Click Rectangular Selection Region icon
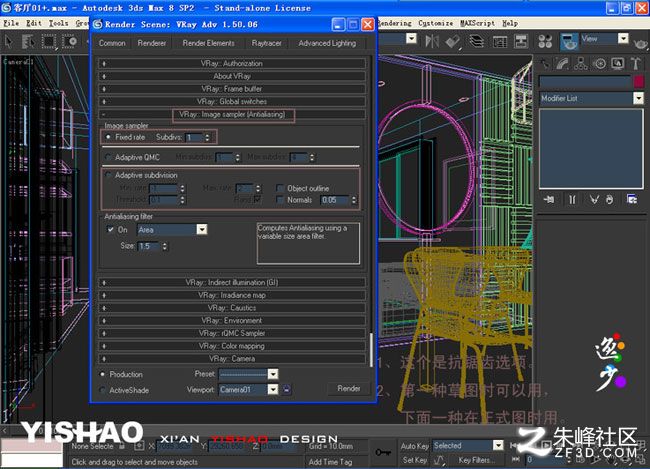Viewport: 650px width, 469px height. pyautogui.click(x=49, y=41)
